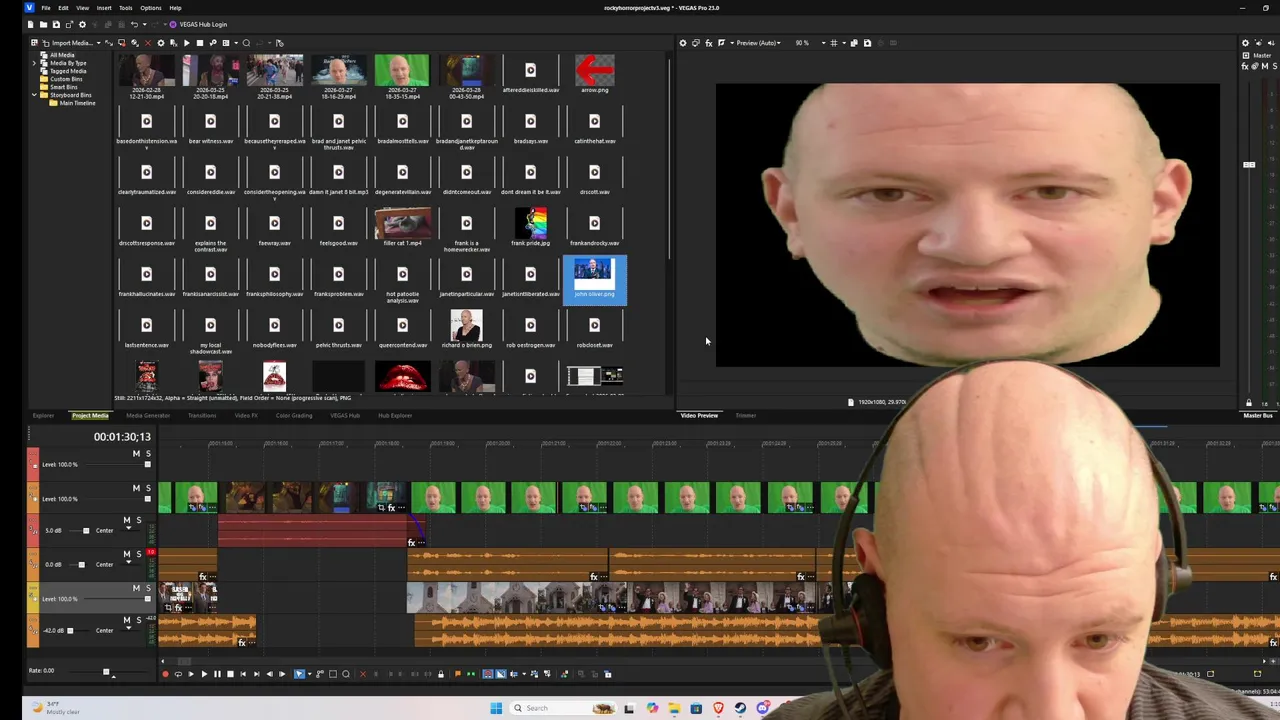
Task: Click Copy snapshot to clipboard icon
Action: pyautogui.click(x=854, y=43)
